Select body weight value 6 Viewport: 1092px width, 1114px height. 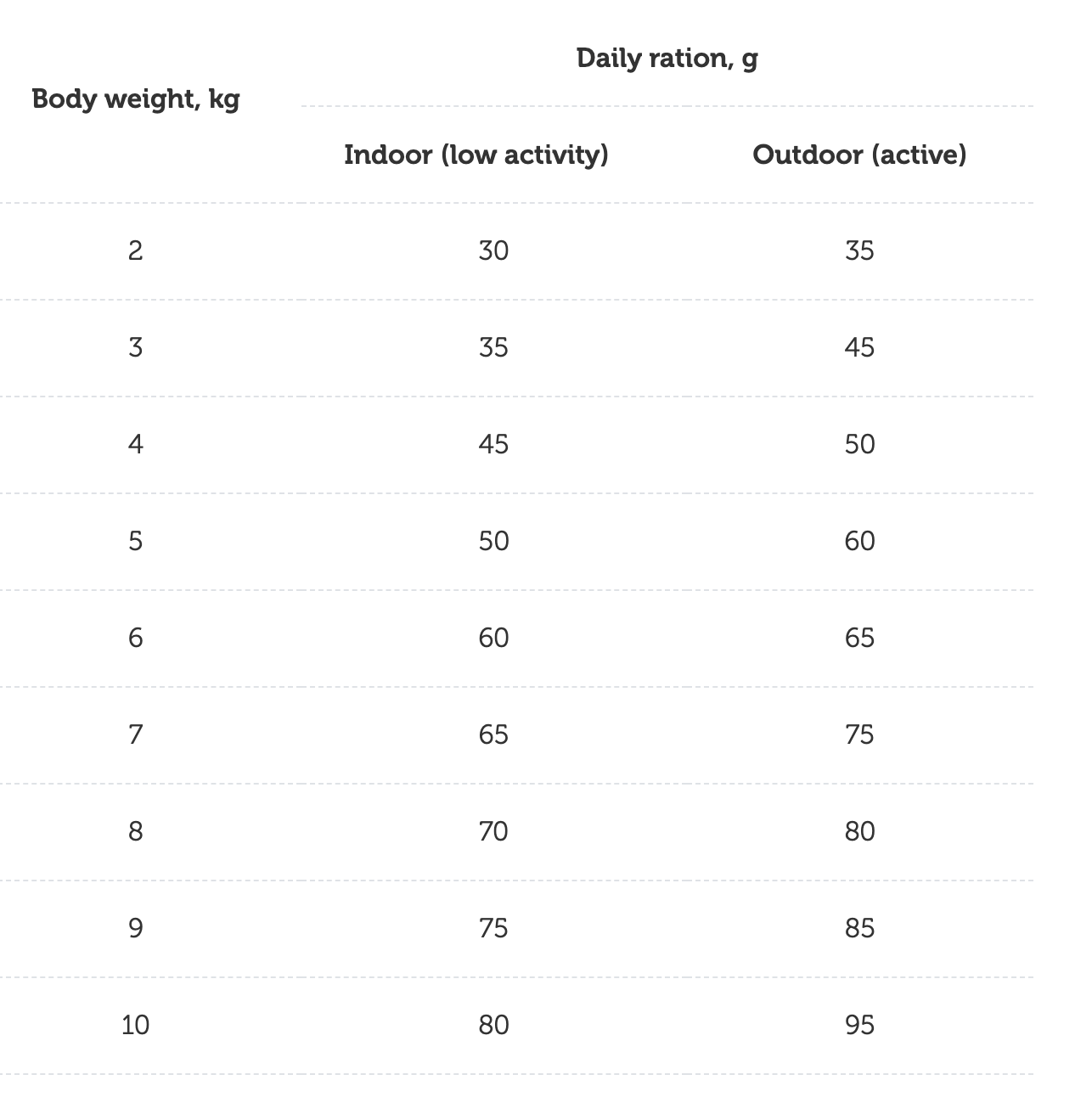(x=136, y=638)
